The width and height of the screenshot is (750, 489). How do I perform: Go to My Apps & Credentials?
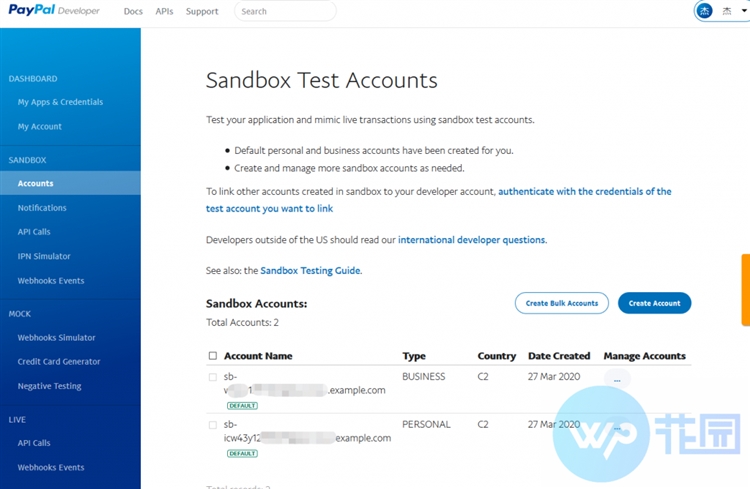click(60, 102)
